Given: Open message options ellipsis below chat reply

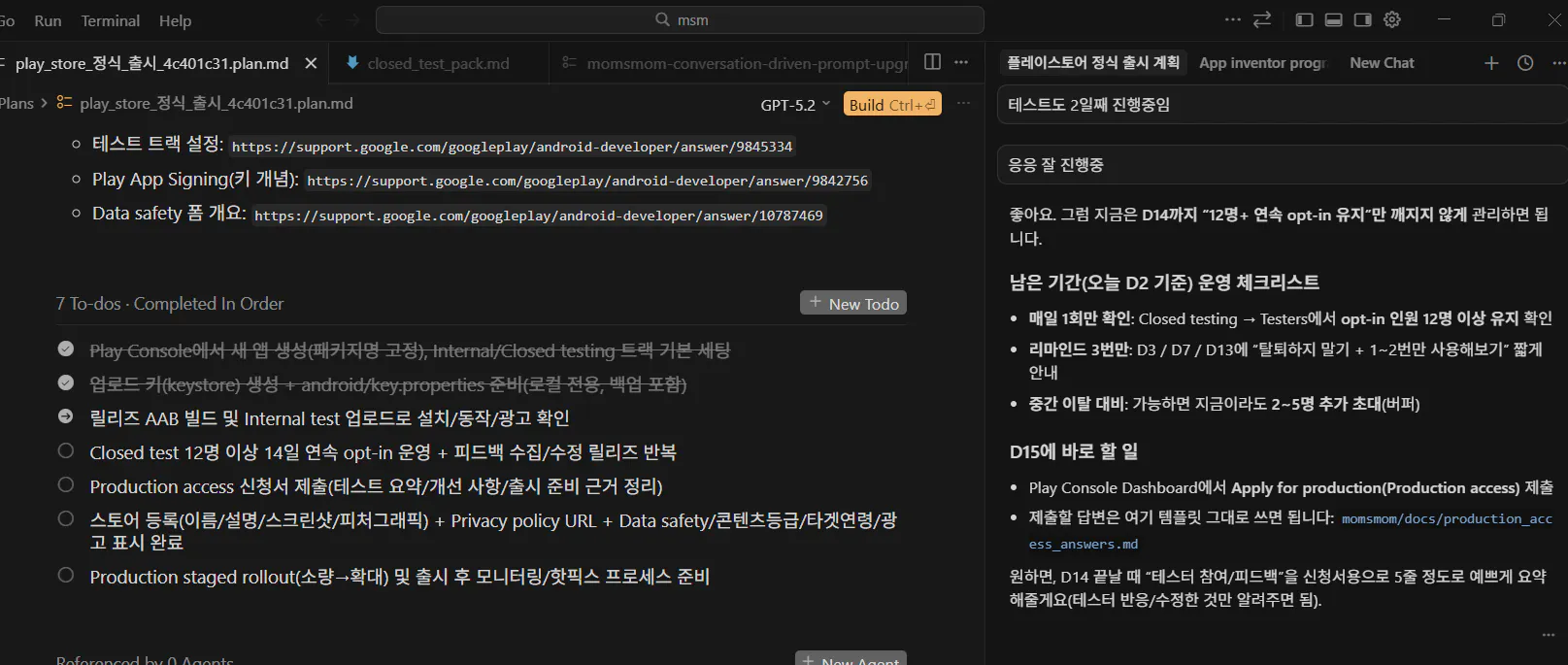Looking at the screenshot, I should click(1549, 635).
